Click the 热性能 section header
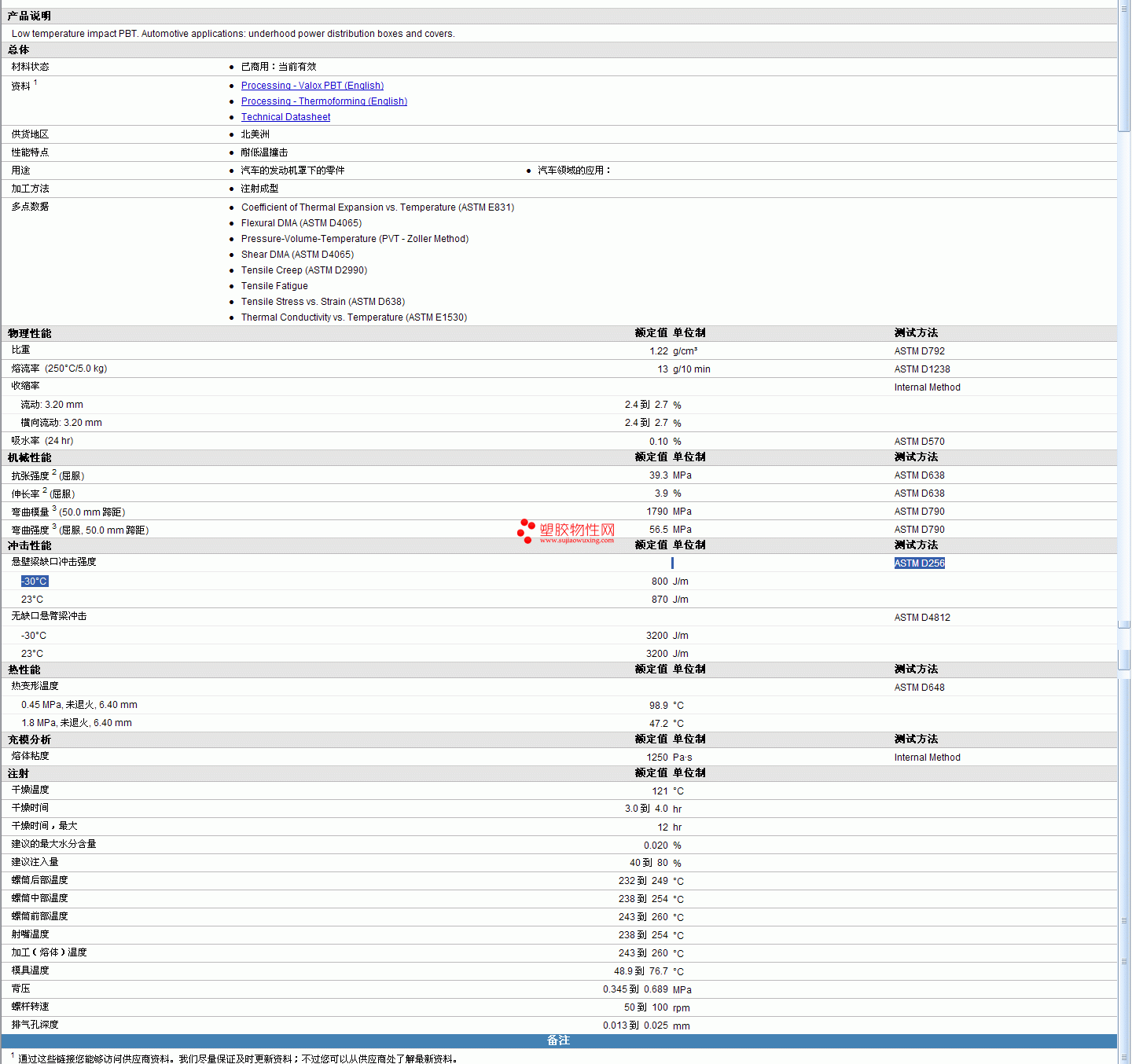 tap(24, 670)
